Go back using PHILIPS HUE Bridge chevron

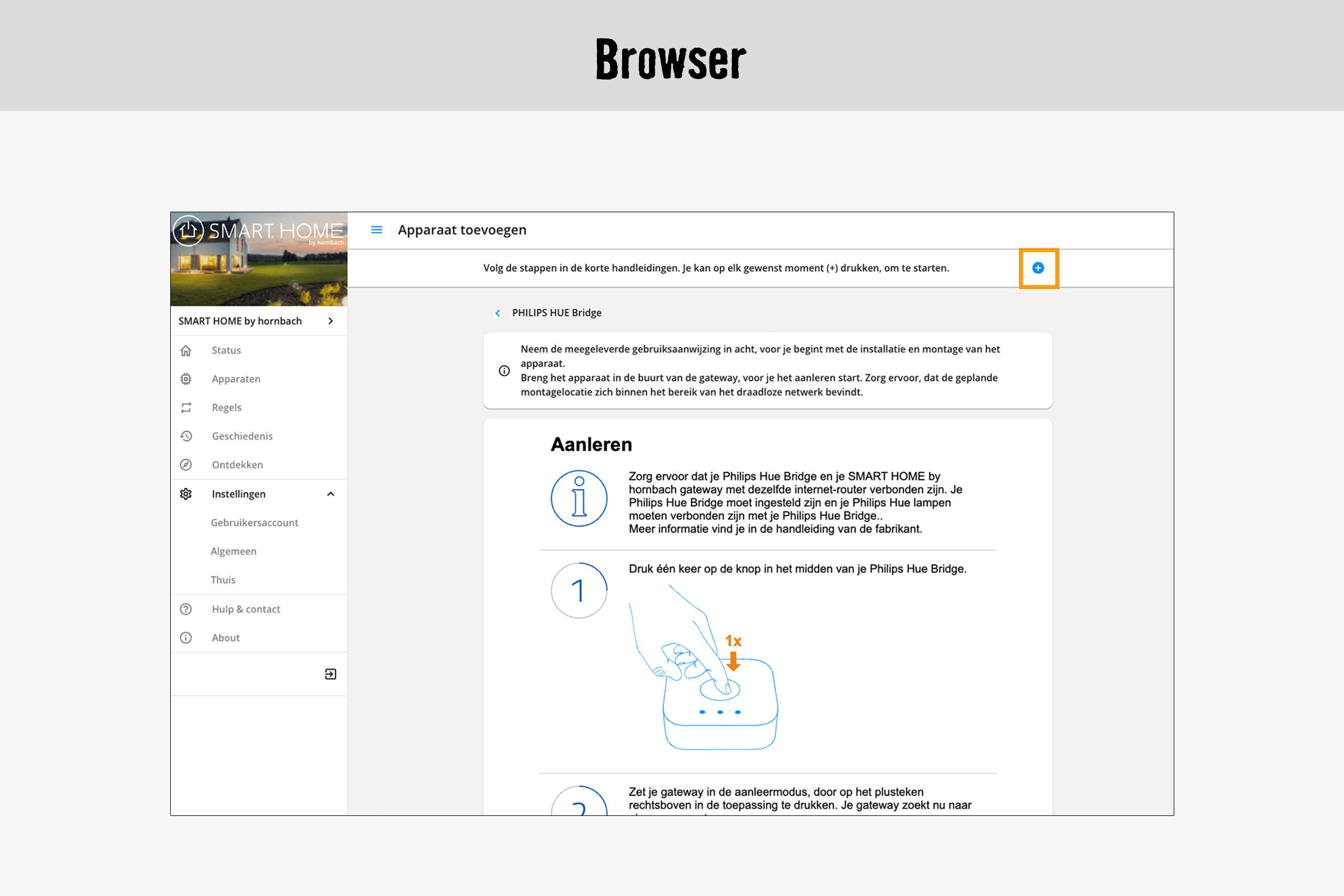498,313
